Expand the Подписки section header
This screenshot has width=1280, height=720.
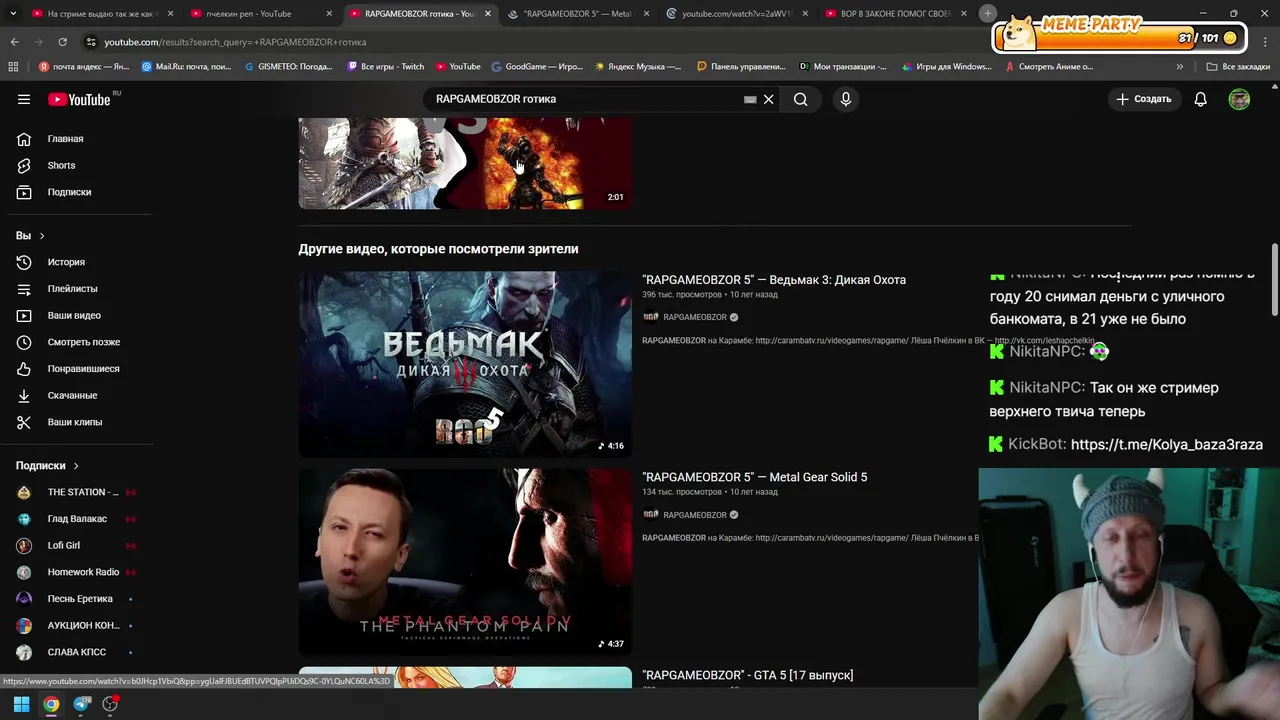[x=47, y=466]
